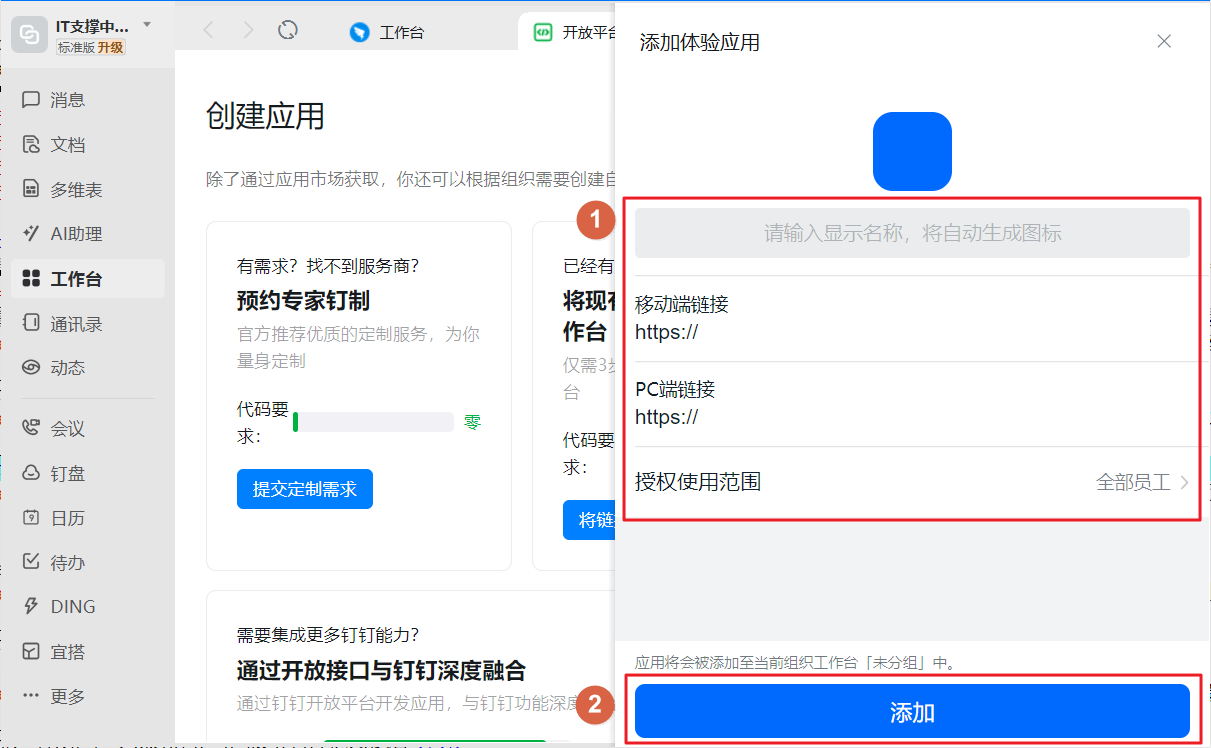Viewport: 1211px width, 748px height.
Task: Select 工作台 in the left sidebar
Action: coord(87,279)
